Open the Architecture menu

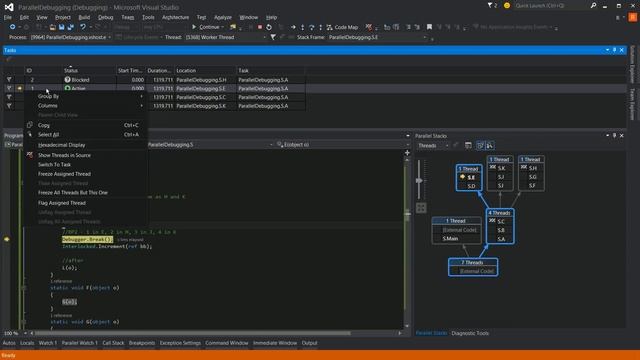[x=176, y=18]
